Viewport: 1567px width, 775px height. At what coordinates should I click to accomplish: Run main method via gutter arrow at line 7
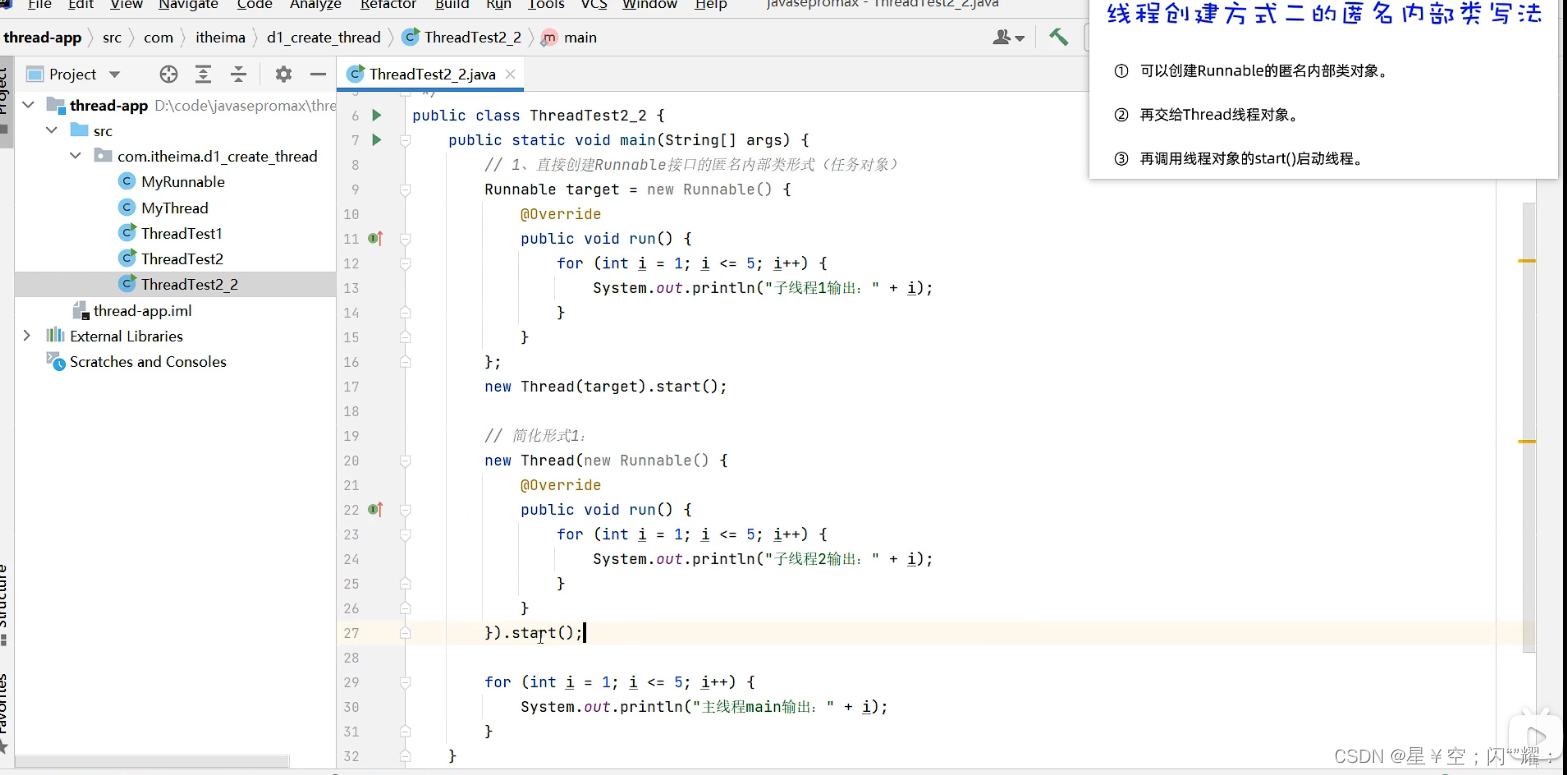click(x=376, y=140)
